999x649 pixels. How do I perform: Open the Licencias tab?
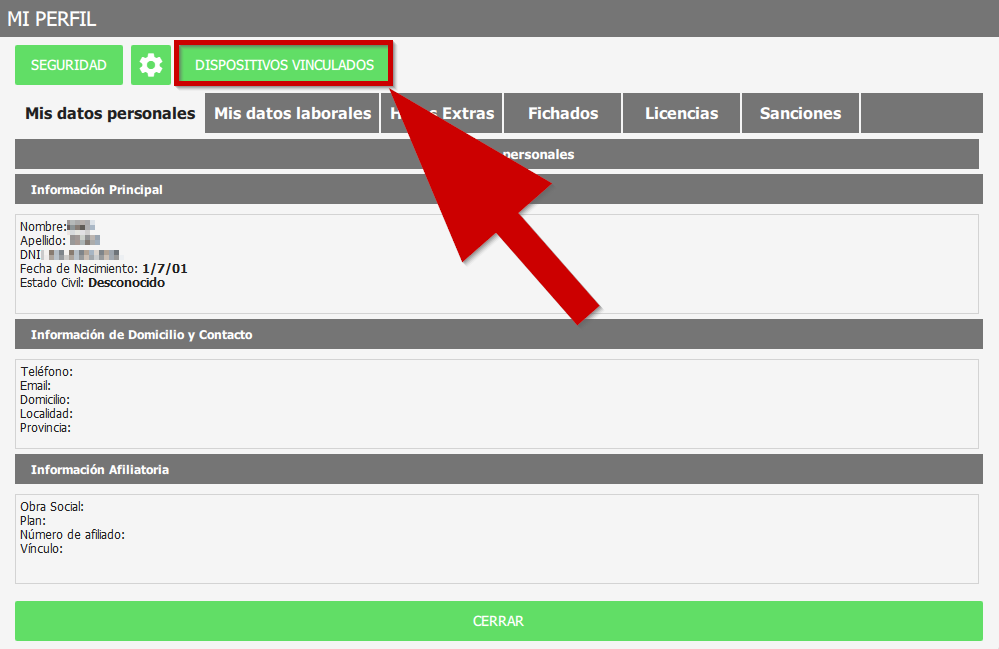click(x=681, y=113)
